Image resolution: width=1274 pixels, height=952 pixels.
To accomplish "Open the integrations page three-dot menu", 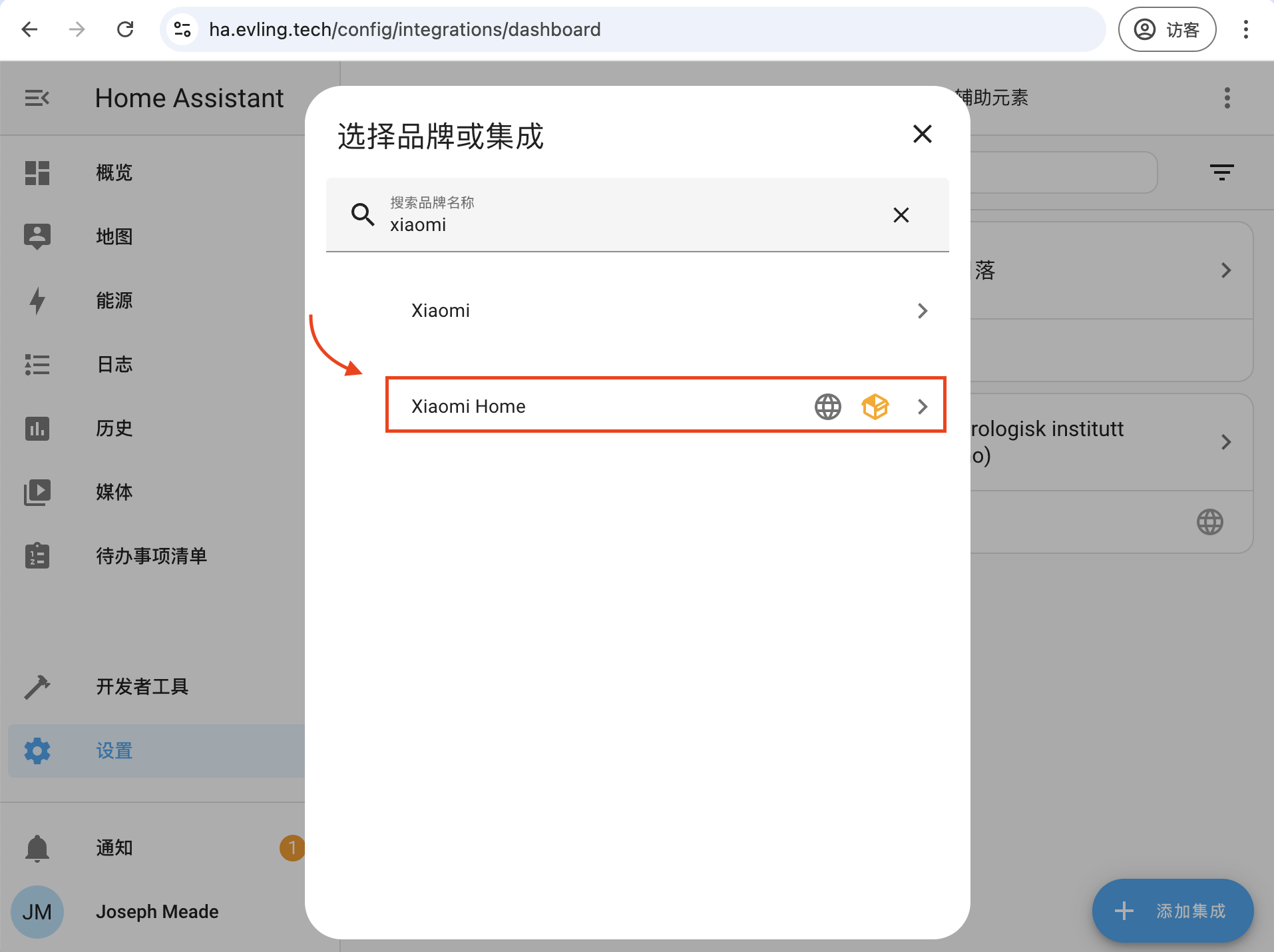I will coord(1227,99).
